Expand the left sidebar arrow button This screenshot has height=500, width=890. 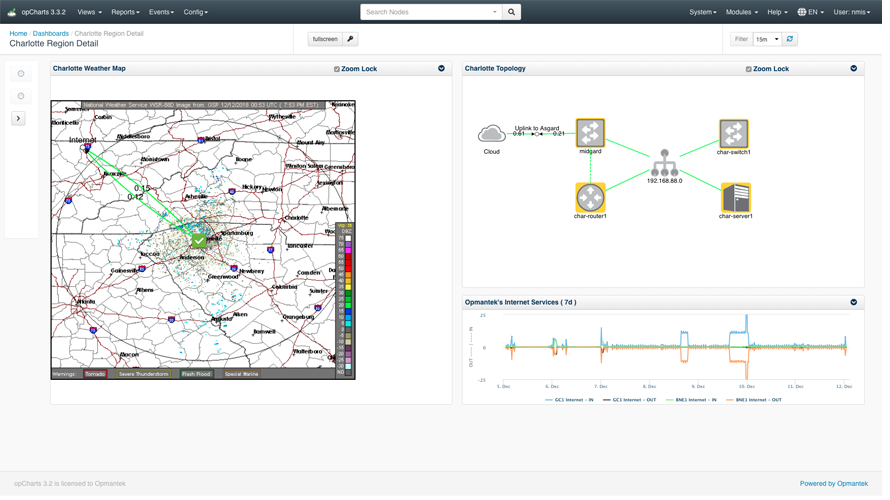click(18, 119)
